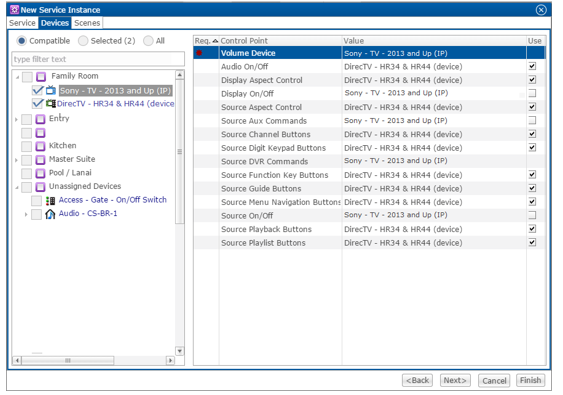The image size is (563, 395).
Task: Click the horizontal scrollbar right arrow
Action: pyautogui.click(x=170, y=360)
